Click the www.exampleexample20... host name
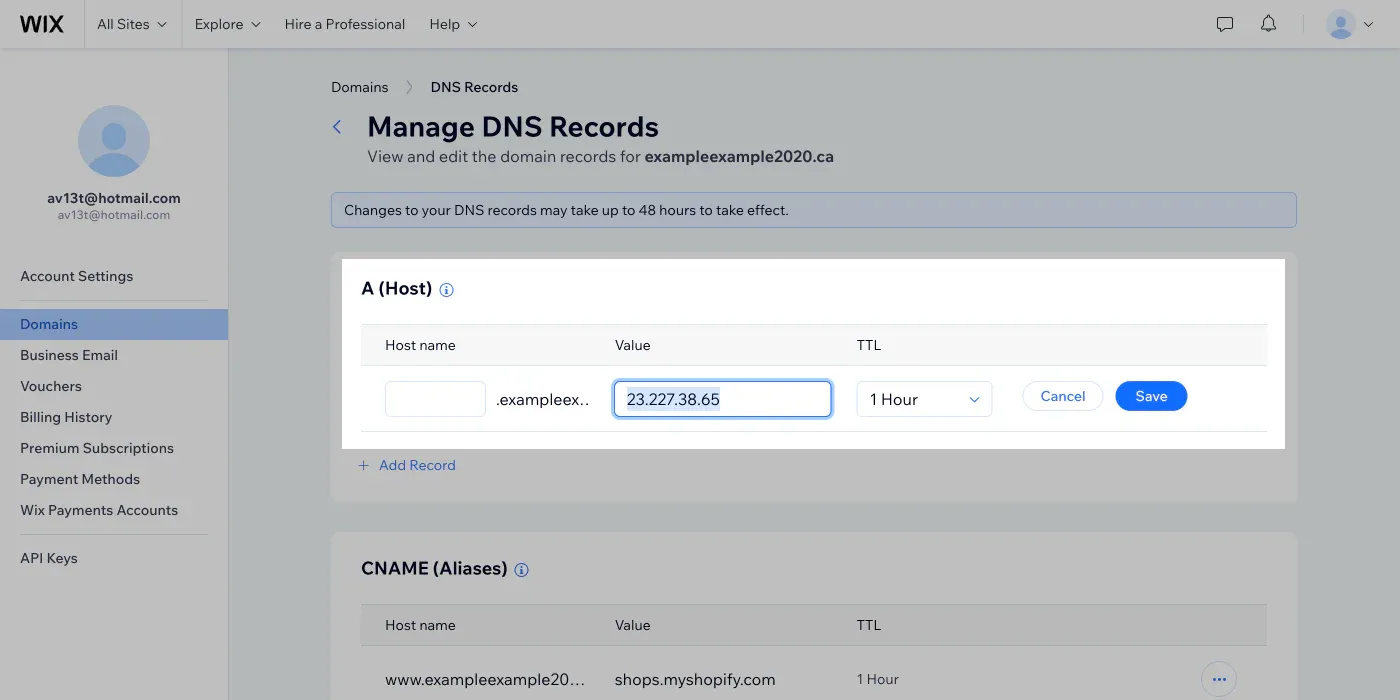The image size is (1400, 700). 485,680
